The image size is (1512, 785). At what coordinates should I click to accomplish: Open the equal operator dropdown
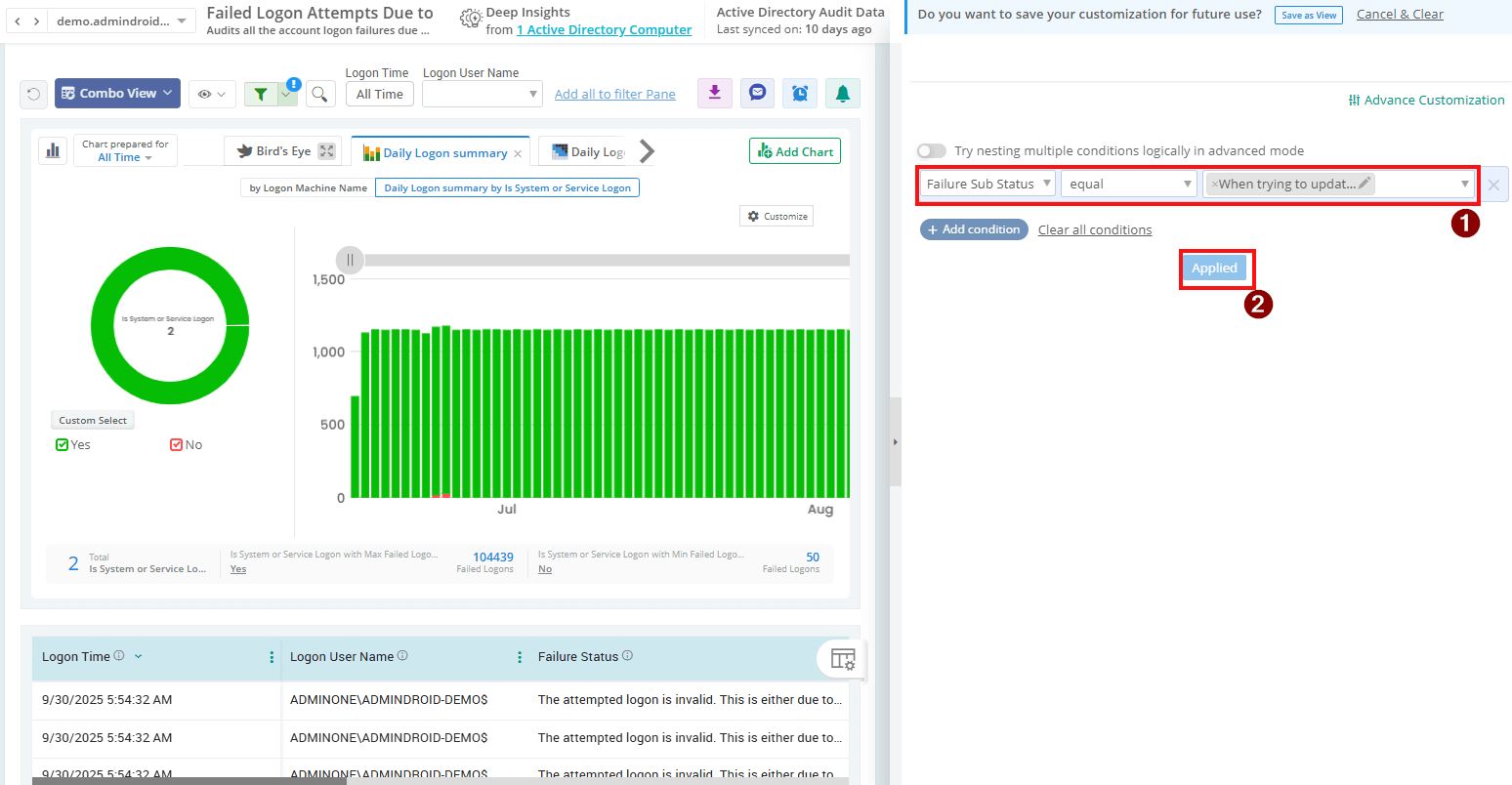(x=1128, y=184)
